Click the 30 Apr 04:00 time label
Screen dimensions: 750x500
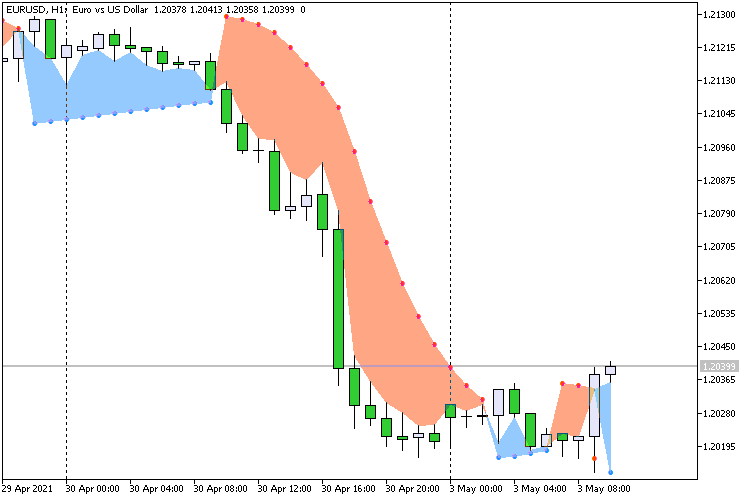[x=156, y=489]
